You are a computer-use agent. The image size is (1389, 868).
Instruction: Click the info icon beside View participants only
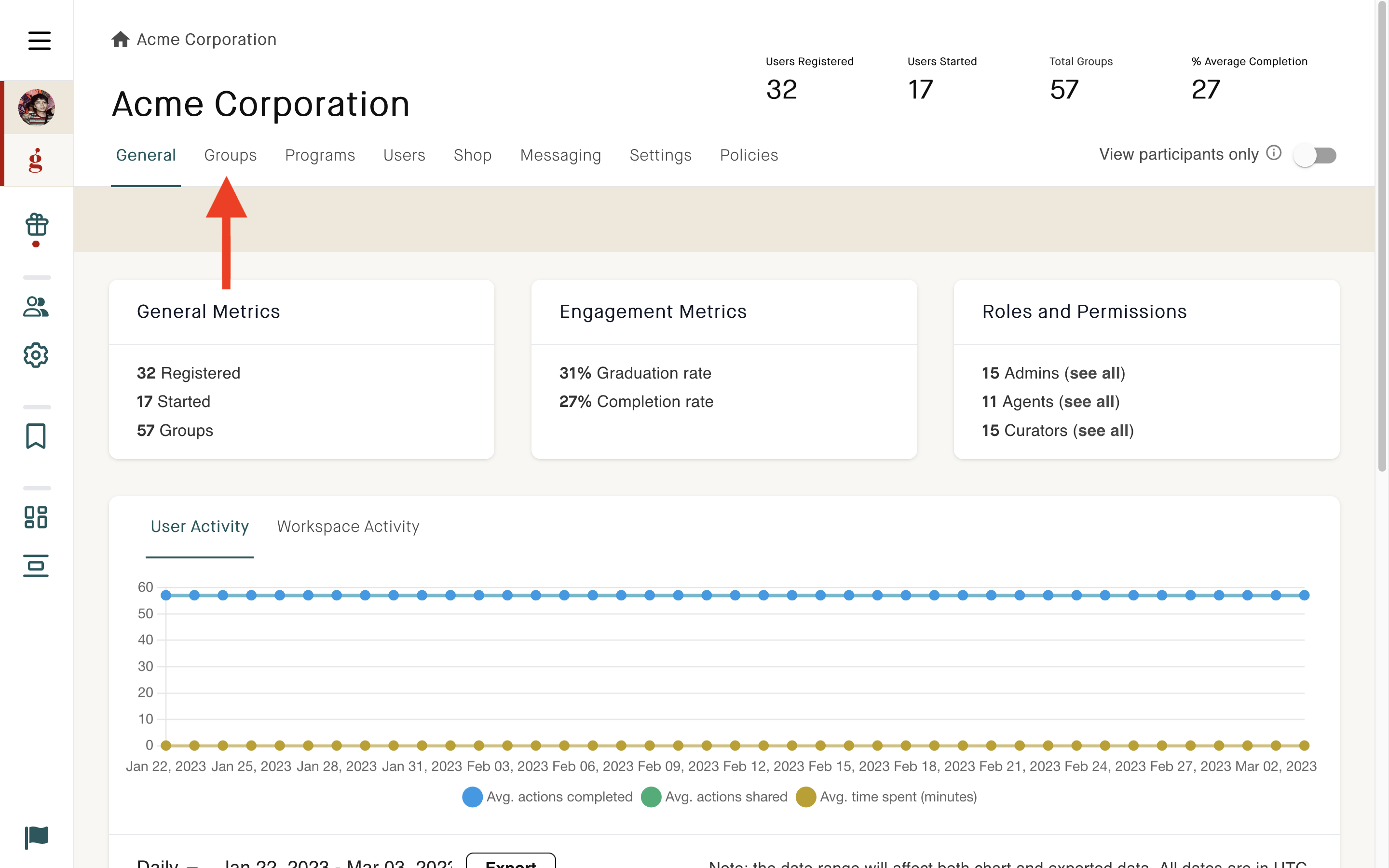[x=1274, y=153]
